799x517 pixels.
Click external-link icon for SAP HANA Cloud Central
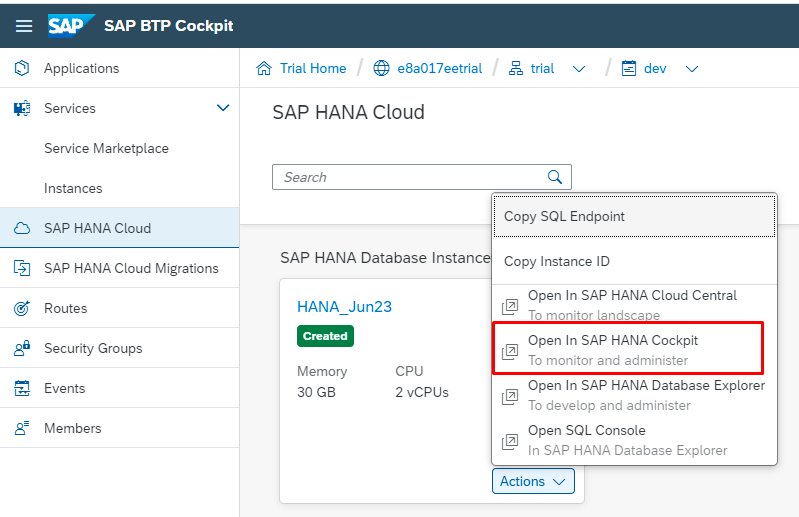point(510,306)
